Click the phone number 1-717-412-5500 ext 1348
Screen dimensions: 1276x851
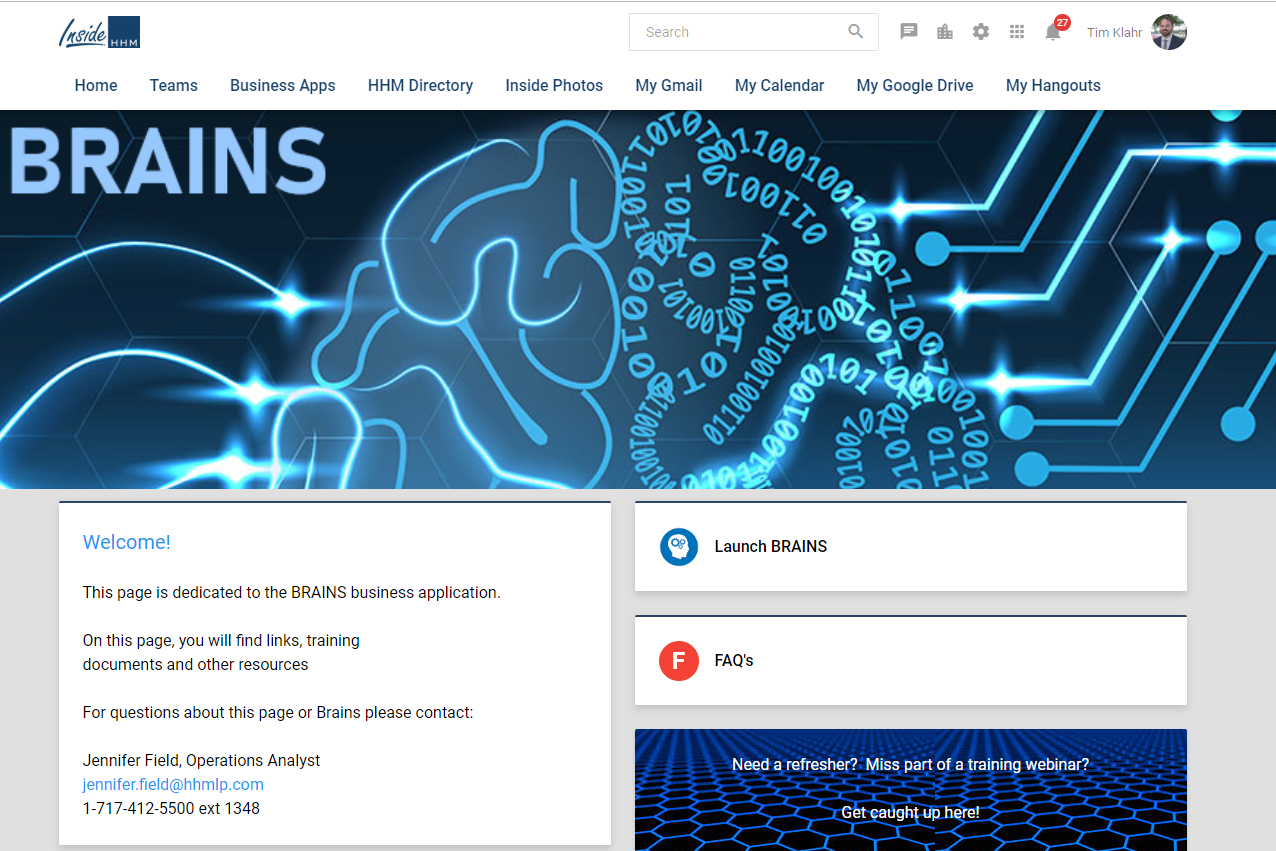(x=171, y=809)
